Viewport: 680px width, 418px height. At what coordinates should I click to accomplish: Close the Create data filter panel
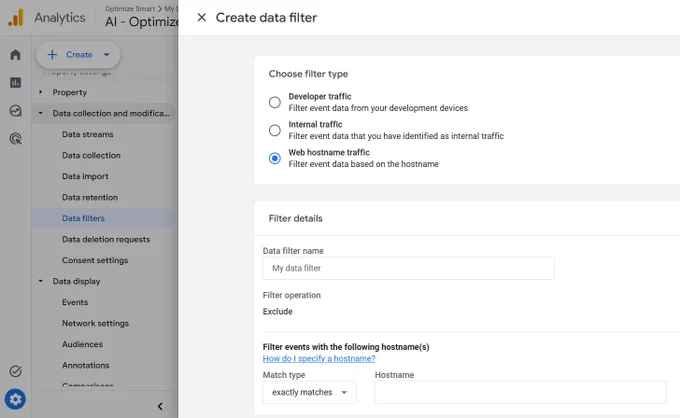202,17
